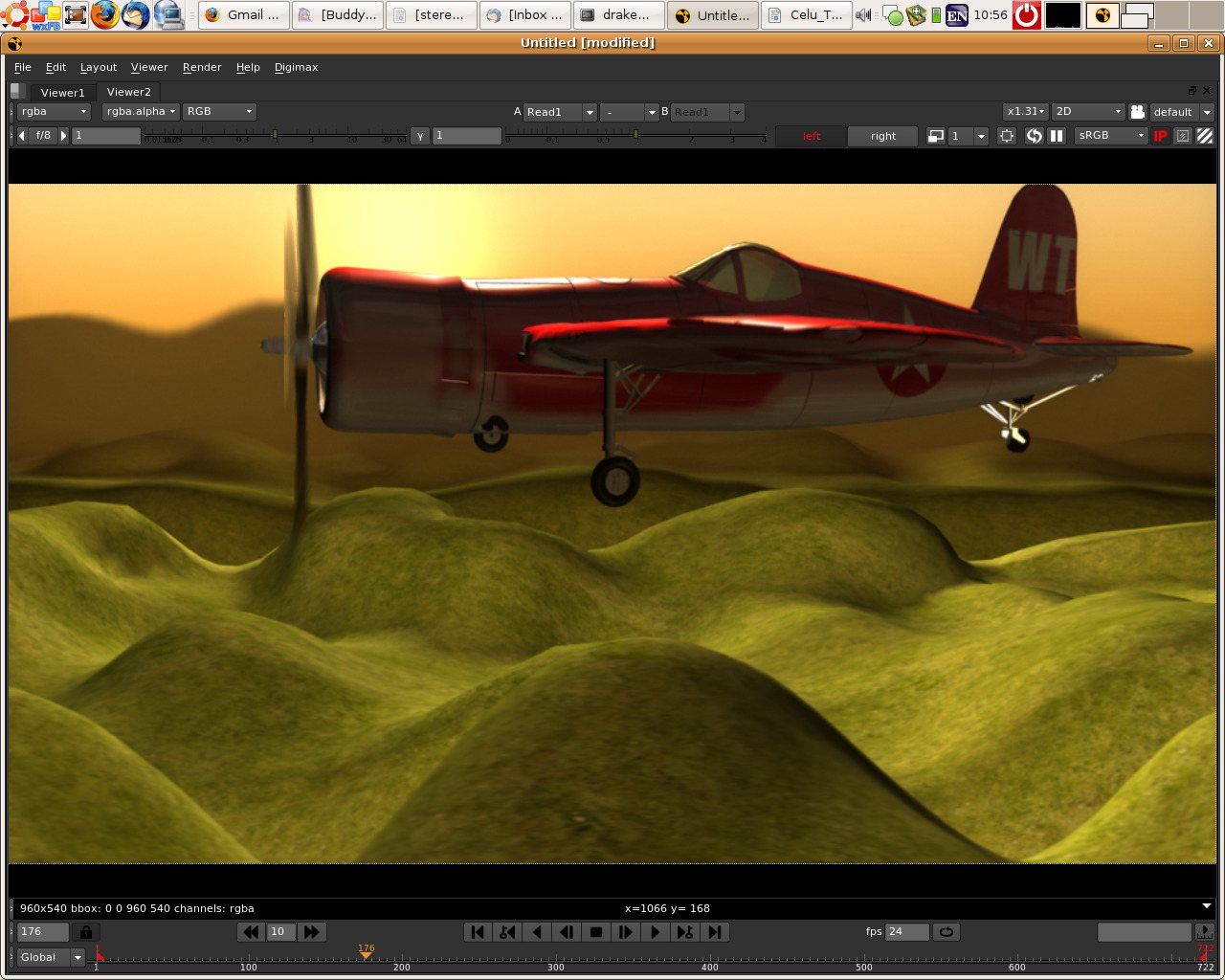Select the left stereo view
This screenshot has height=980, width=1225.
(x=812, y=136)
